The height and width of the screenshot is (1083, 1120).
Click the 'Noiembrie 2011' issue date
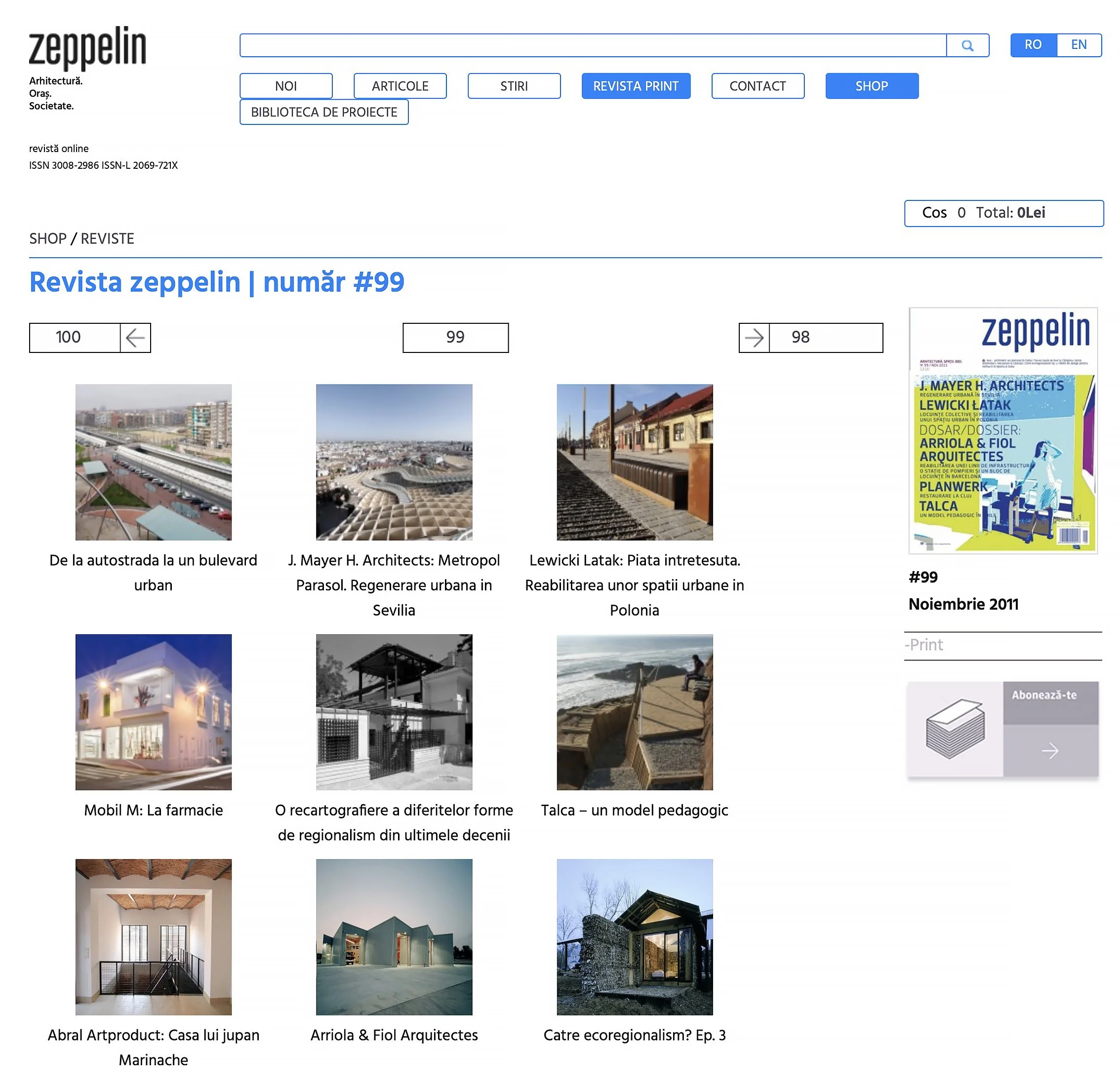(964, 604)
